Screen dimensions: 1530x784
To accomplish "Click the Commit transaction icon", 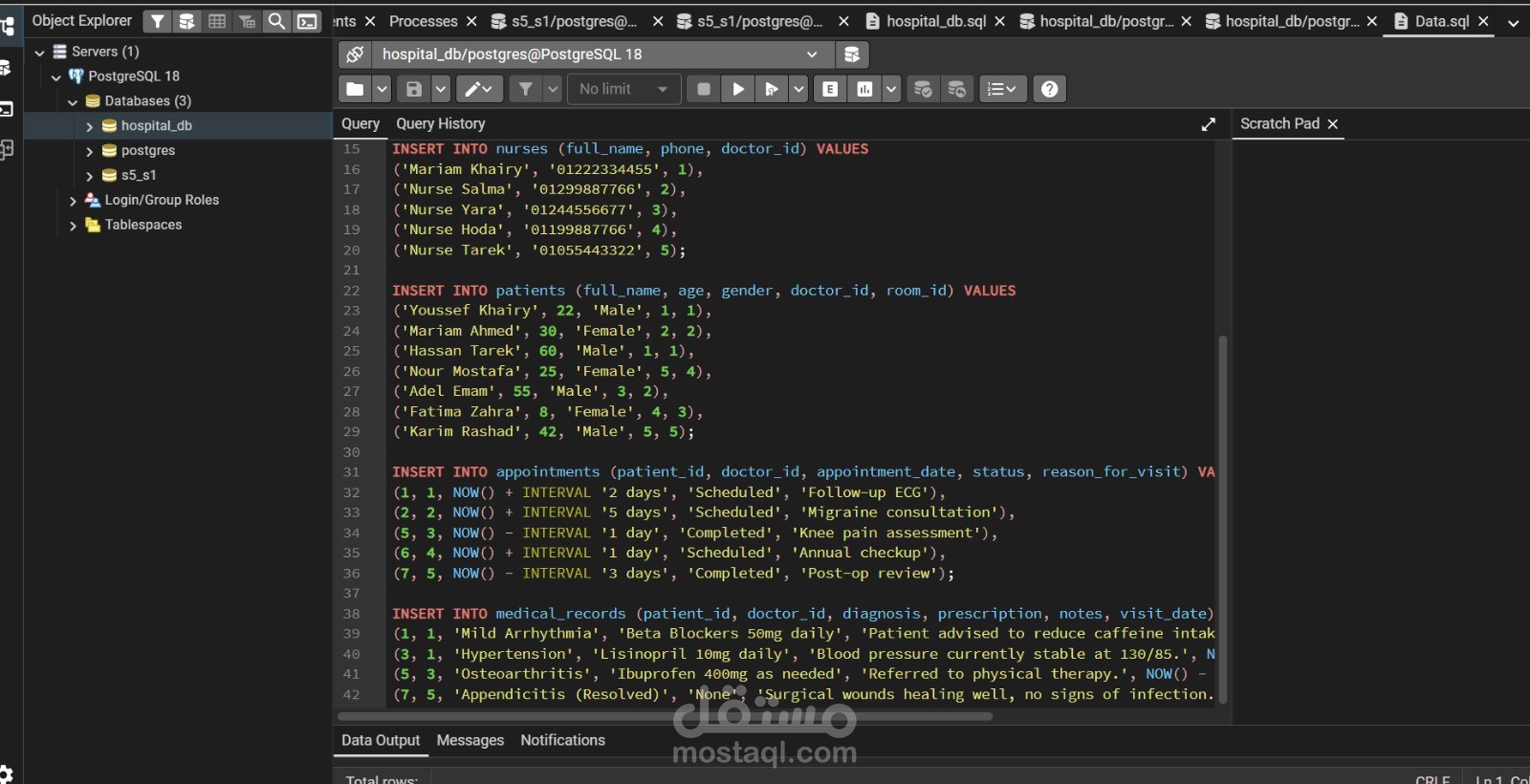I will pos(923,89).
